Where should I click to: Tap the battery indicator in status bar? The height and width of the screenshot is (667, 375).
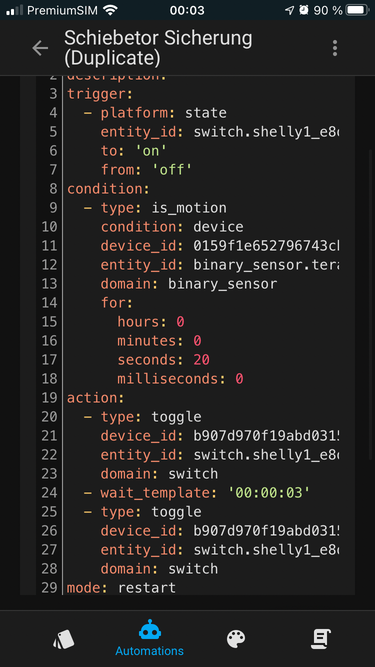point(356,10)
